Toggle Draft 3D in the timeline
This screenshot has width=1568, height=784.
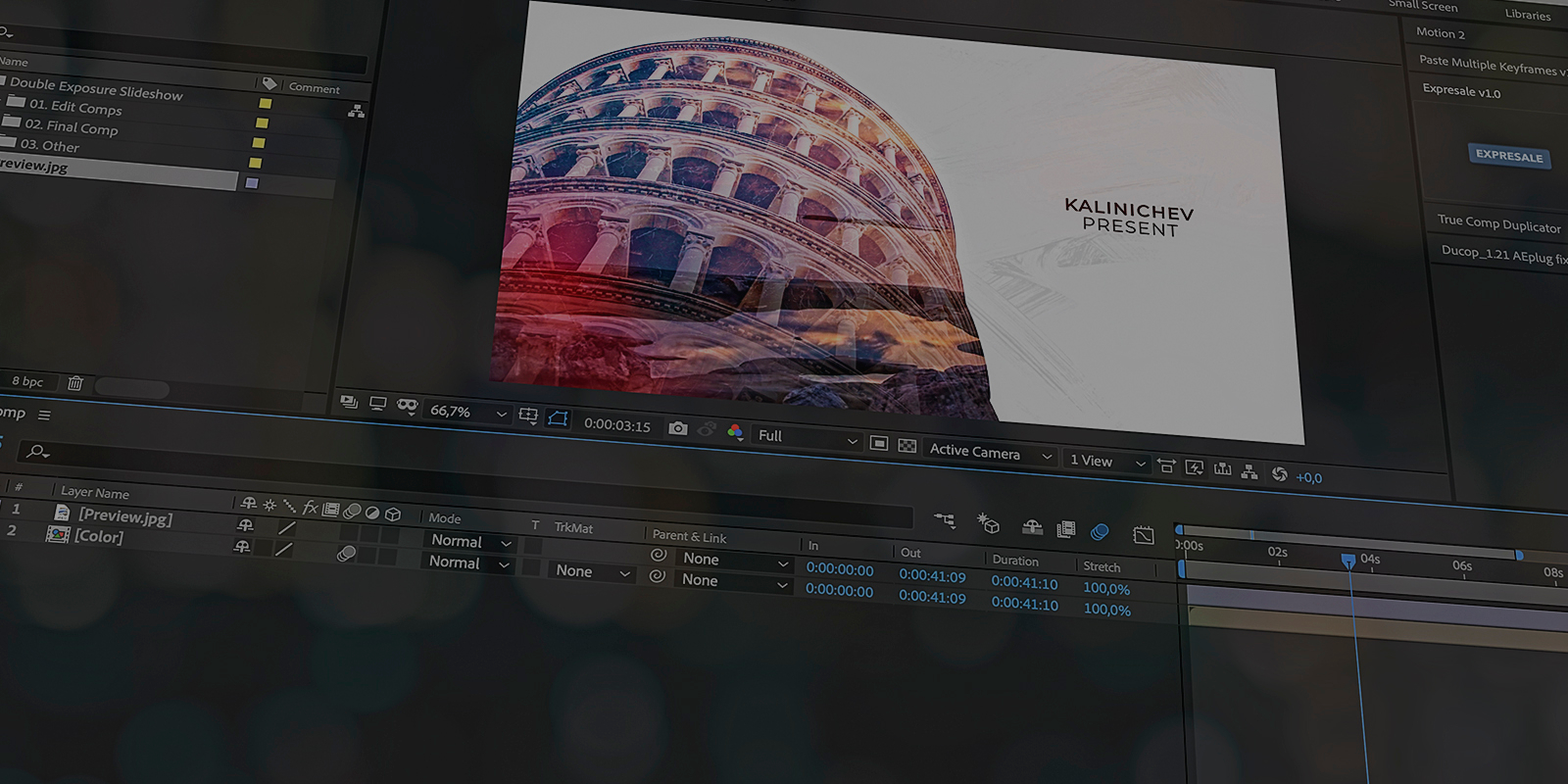tap(988, 523)
